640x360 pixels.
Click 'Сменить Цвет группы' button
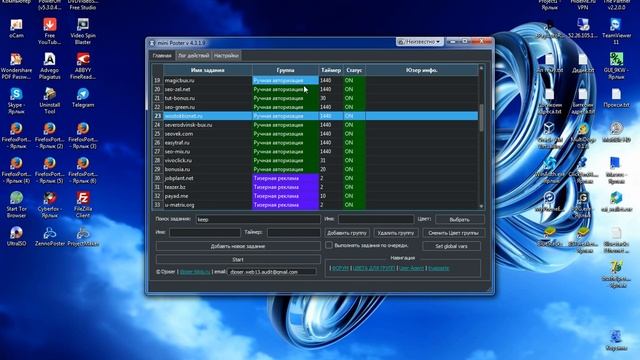453,233
